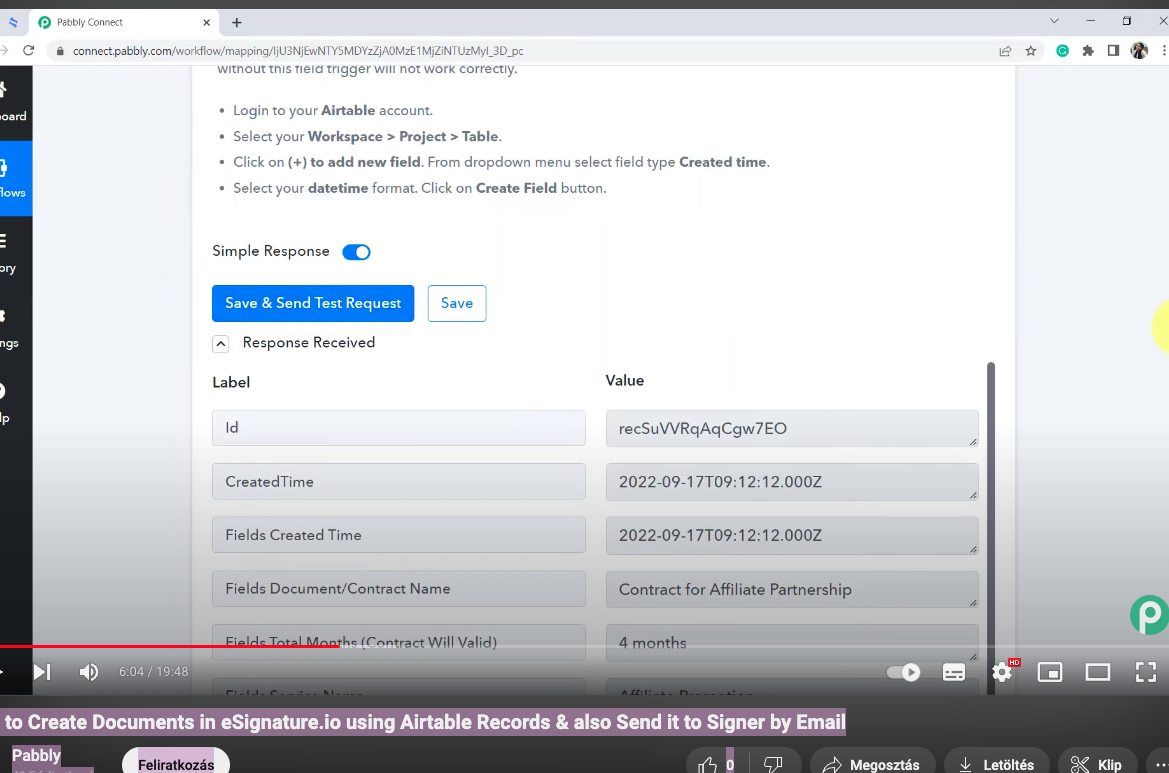This screenshot has width=1169, height=773.
Task: Open the Extensions puzzle icon
Action: (1088, 51)
